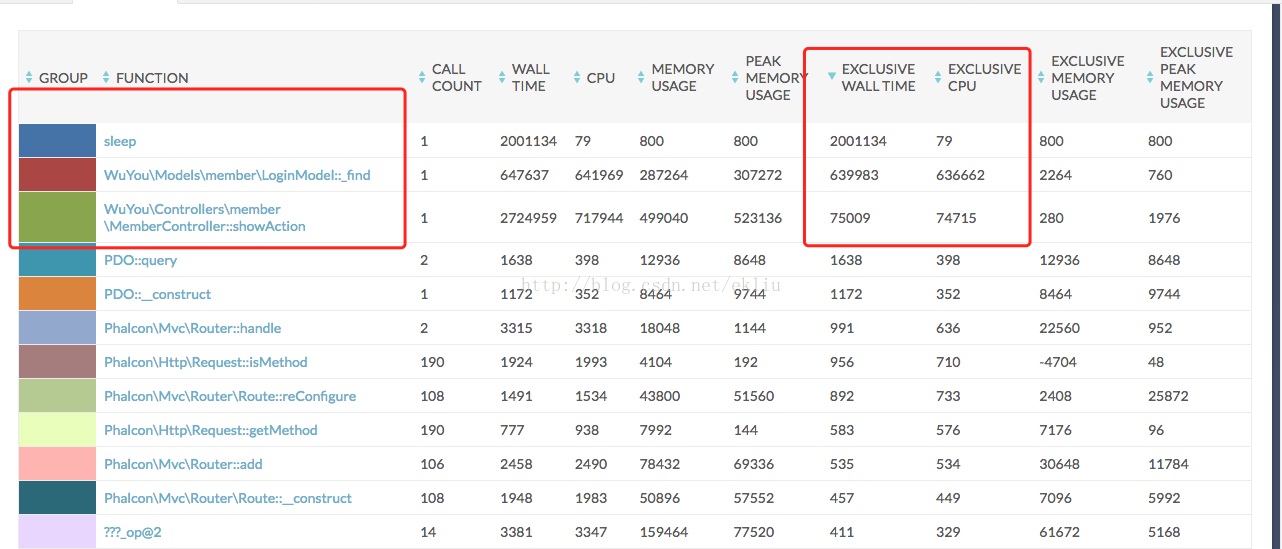Open the sleep function link
Image resolution: width=1282 pixels, height=549 pixels.
[x=120, y=141]
